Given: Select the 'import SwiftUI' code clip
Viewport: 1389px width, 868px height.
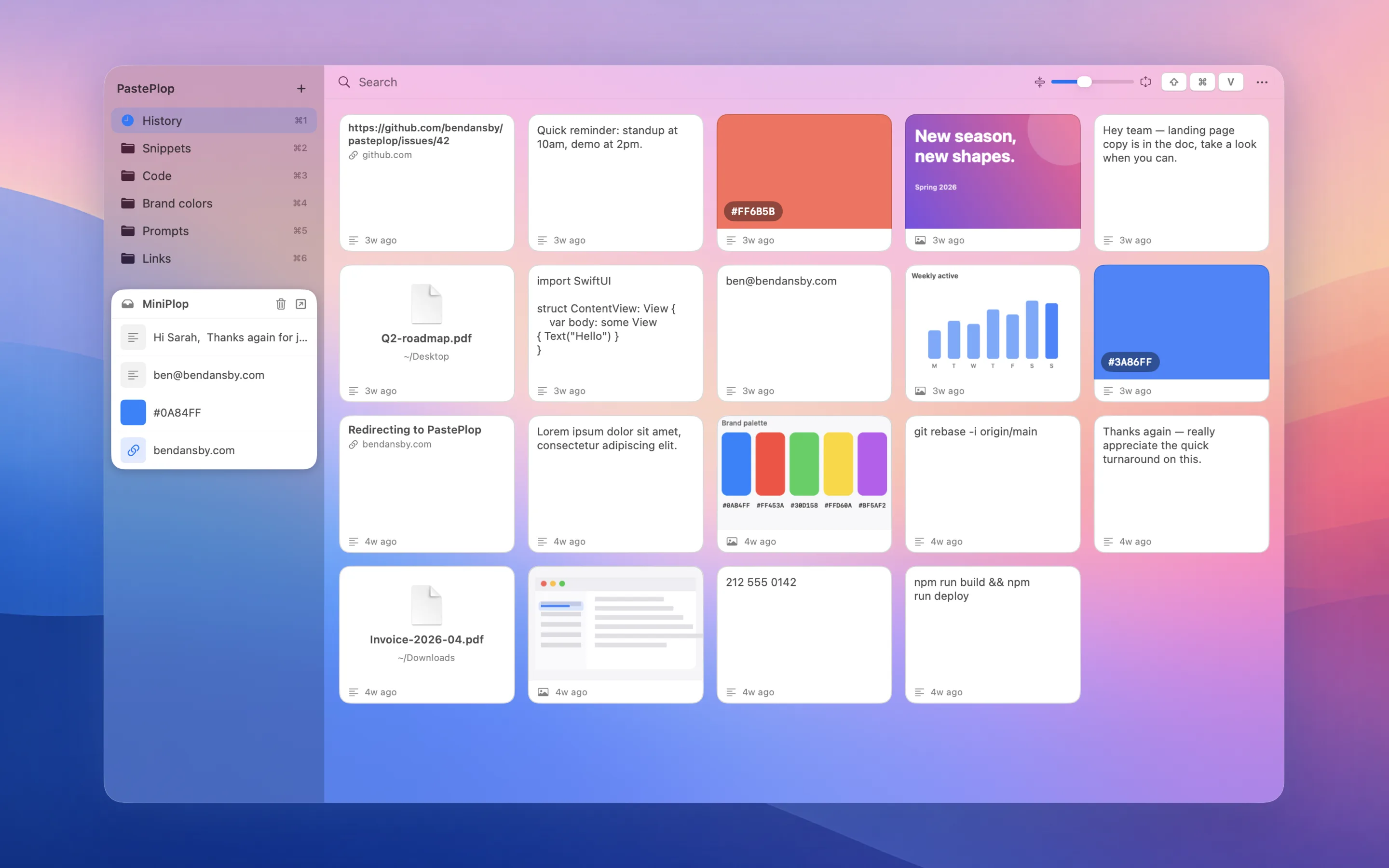Looking at the screenshot, I should tap(615, 333).
